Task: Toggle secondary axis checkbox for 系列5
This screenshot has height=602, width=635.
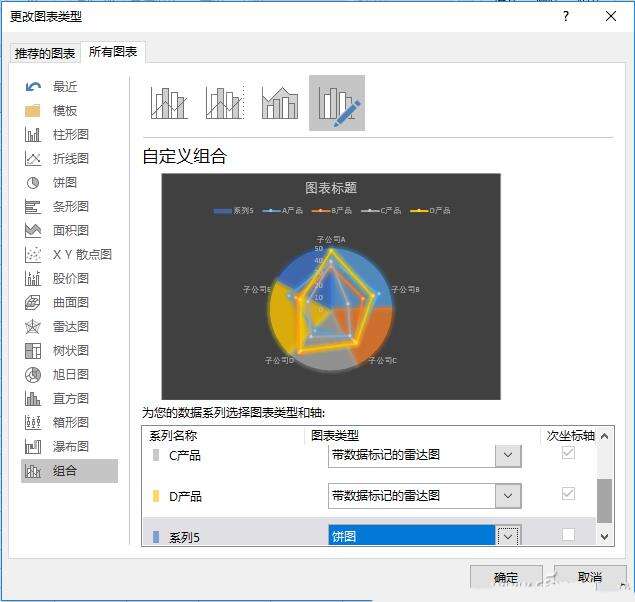Action: (x=568, y=534)
